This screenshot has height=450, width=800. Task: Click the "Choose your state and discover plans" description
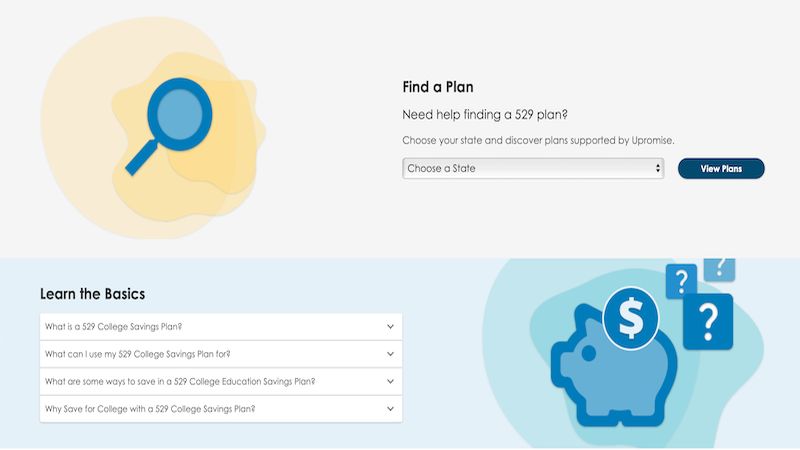tap(545, 141)
